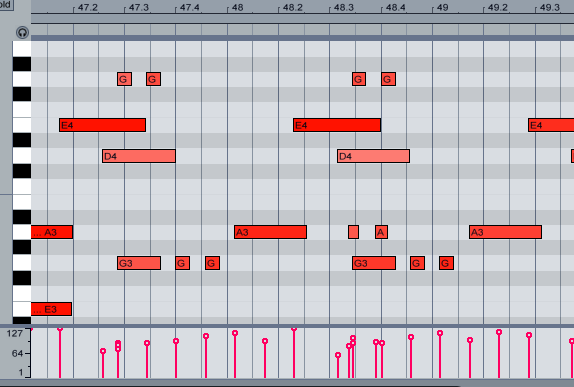
Task: Select the short G note just after bar 49
Action: (x=447, y=263)
